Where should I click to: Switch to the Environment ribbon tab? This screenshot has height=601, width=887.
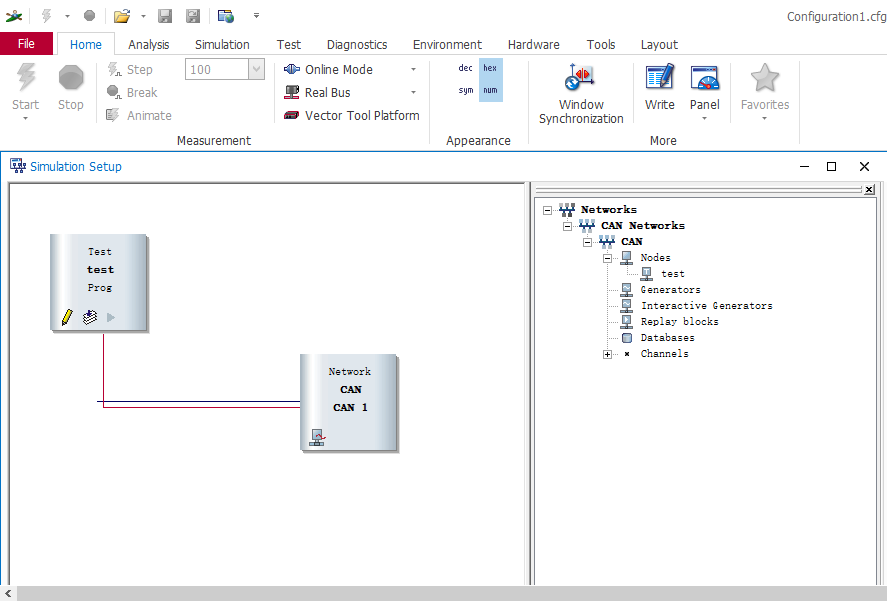click(447, 44)
